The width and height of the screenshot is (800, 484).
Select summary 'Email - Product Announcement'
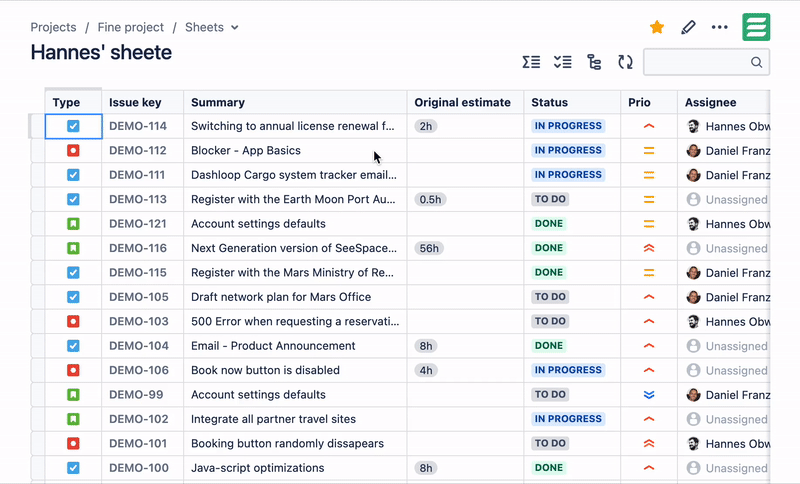[x=273, y=346]
